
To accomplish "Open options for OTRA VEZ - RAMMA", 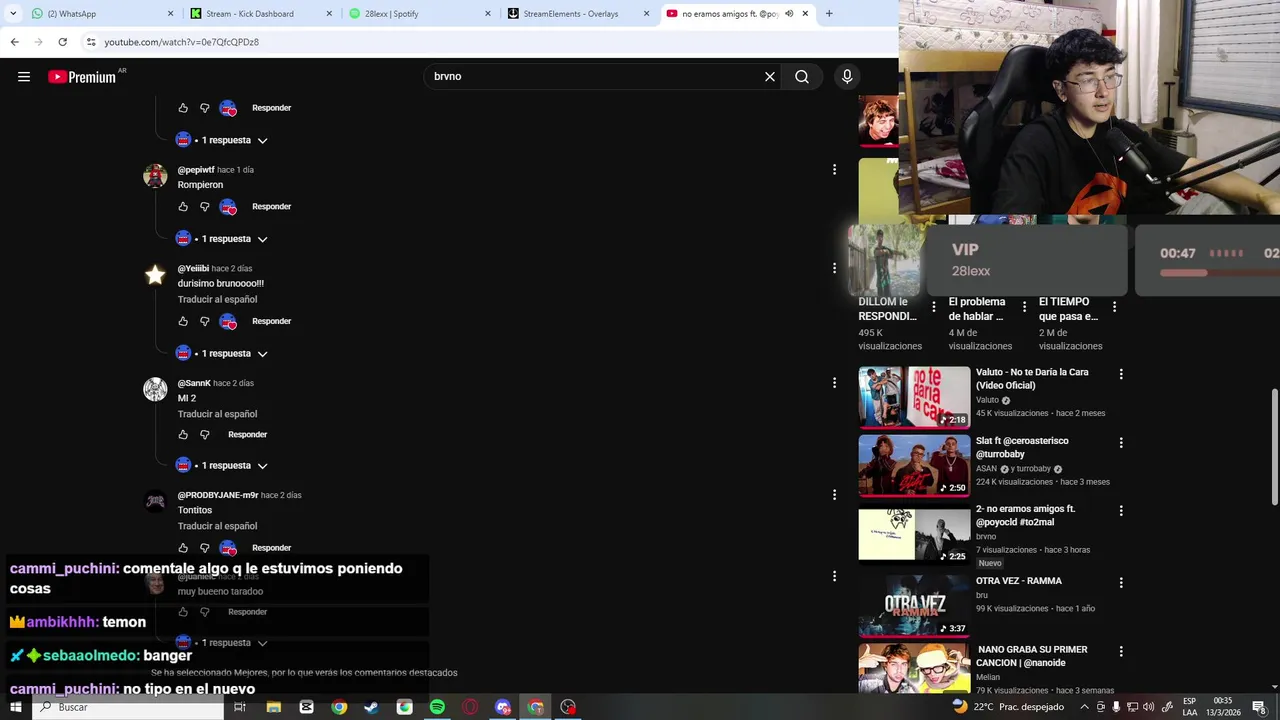I will click(1121, 582).
